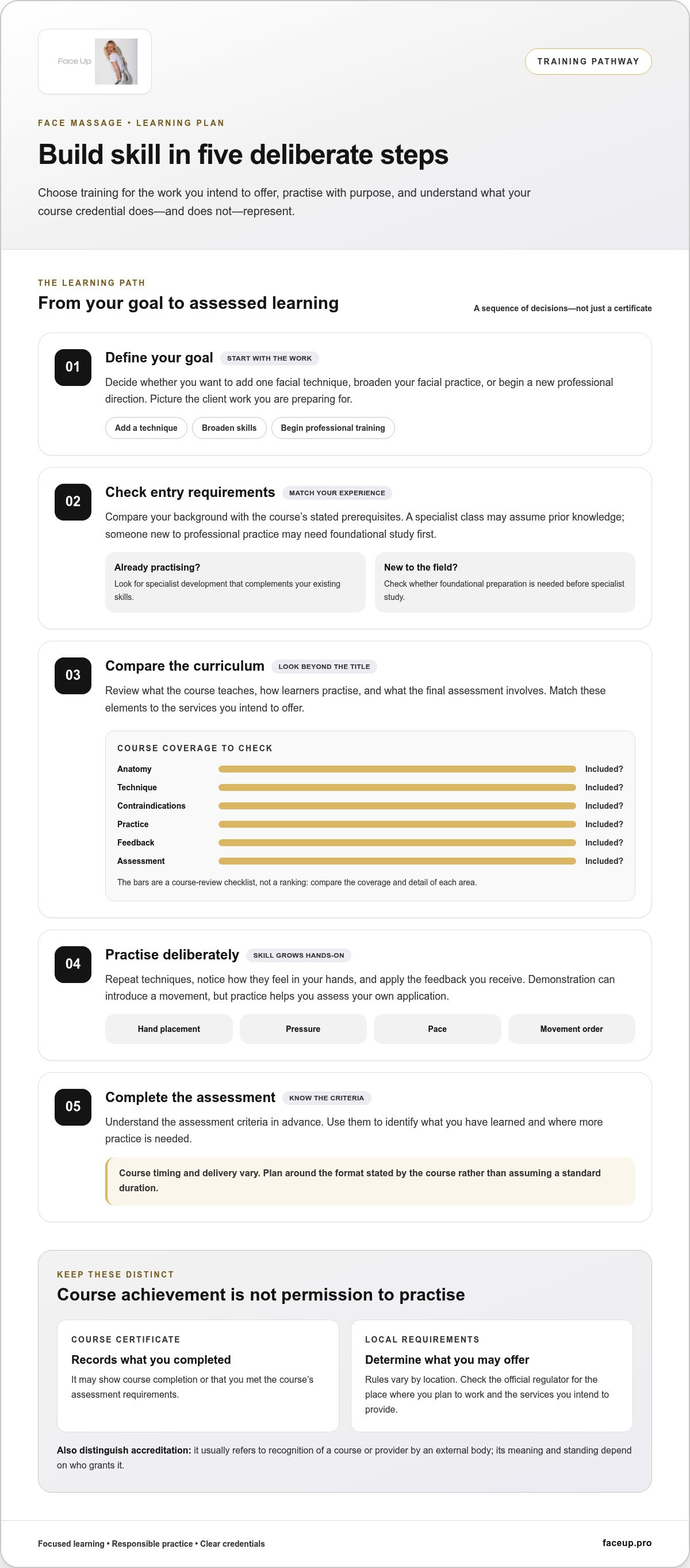
Task: Select the Movement order tile
Action: pos(572,1028)
